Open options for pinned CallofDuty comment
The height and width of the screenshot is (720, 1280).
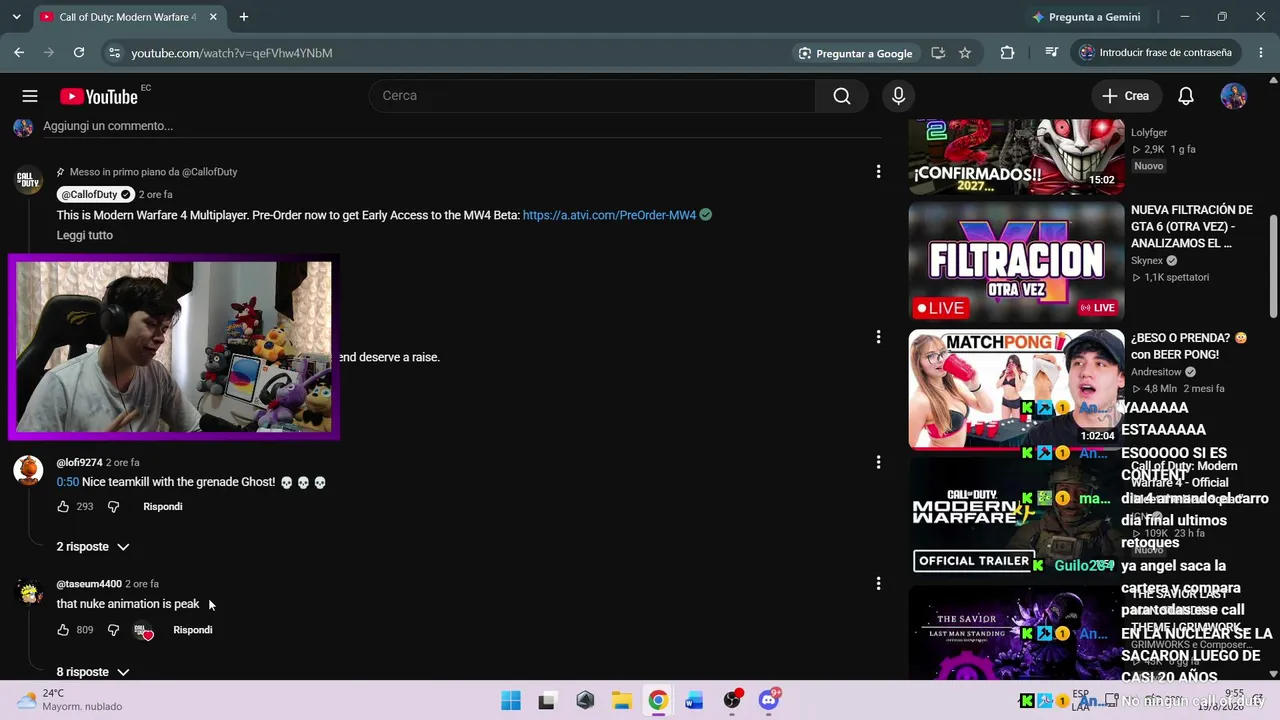[x=878, y=172]
